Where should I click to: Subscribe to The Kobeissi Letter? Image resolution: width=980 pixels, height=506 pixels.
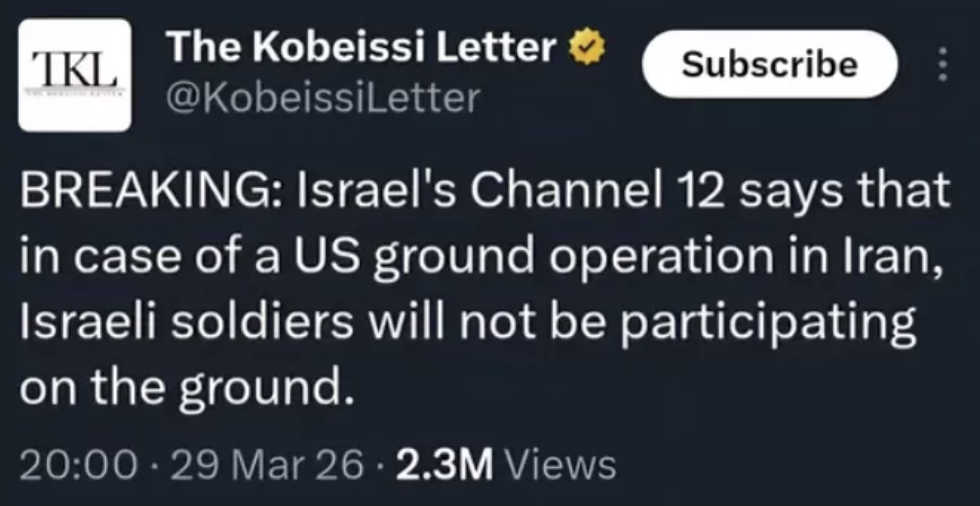[769, 65]
